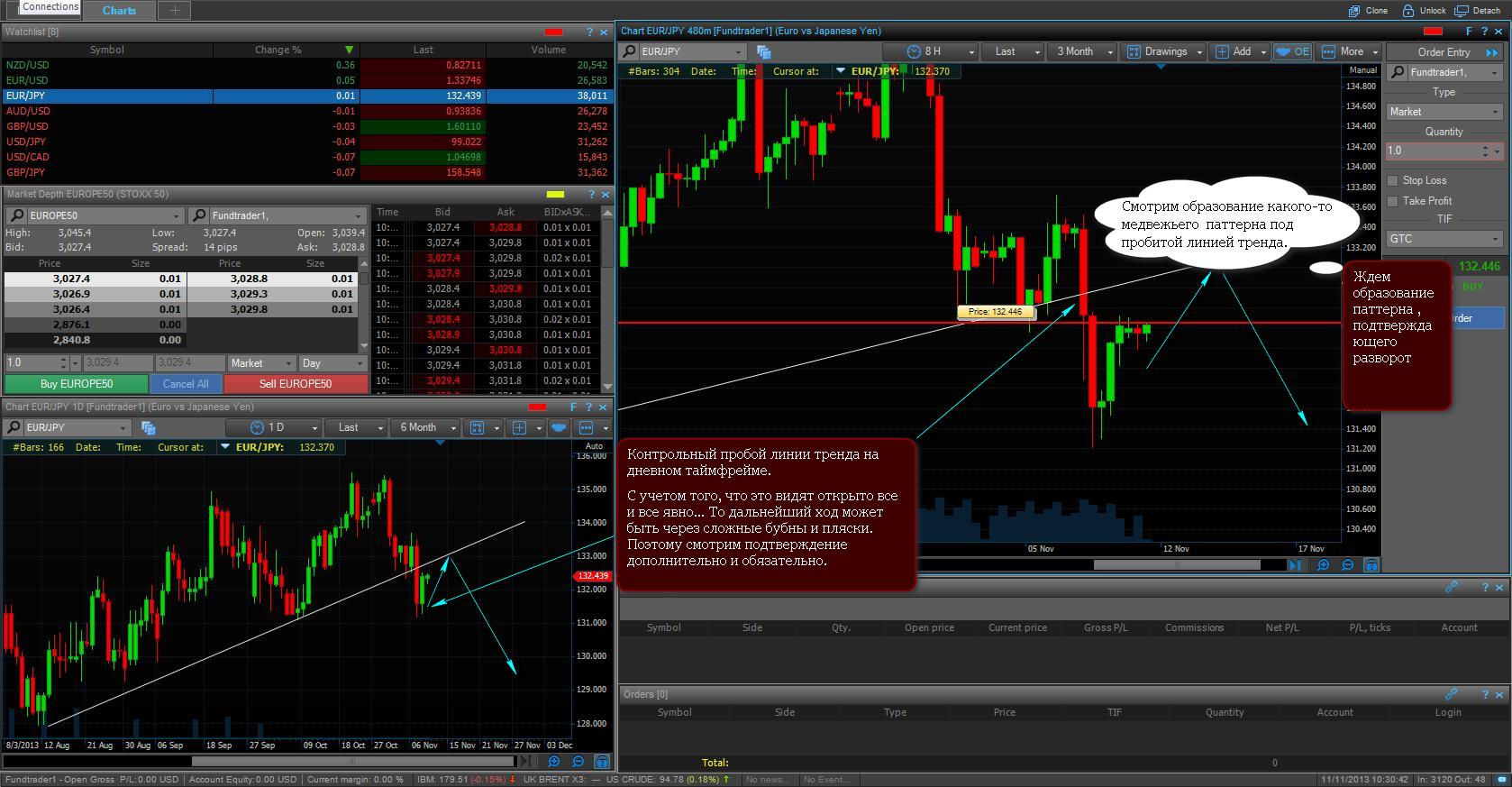Select the NZD/USD row in Watchlist
Screen dimensions: 1512x787
point(306,65)
